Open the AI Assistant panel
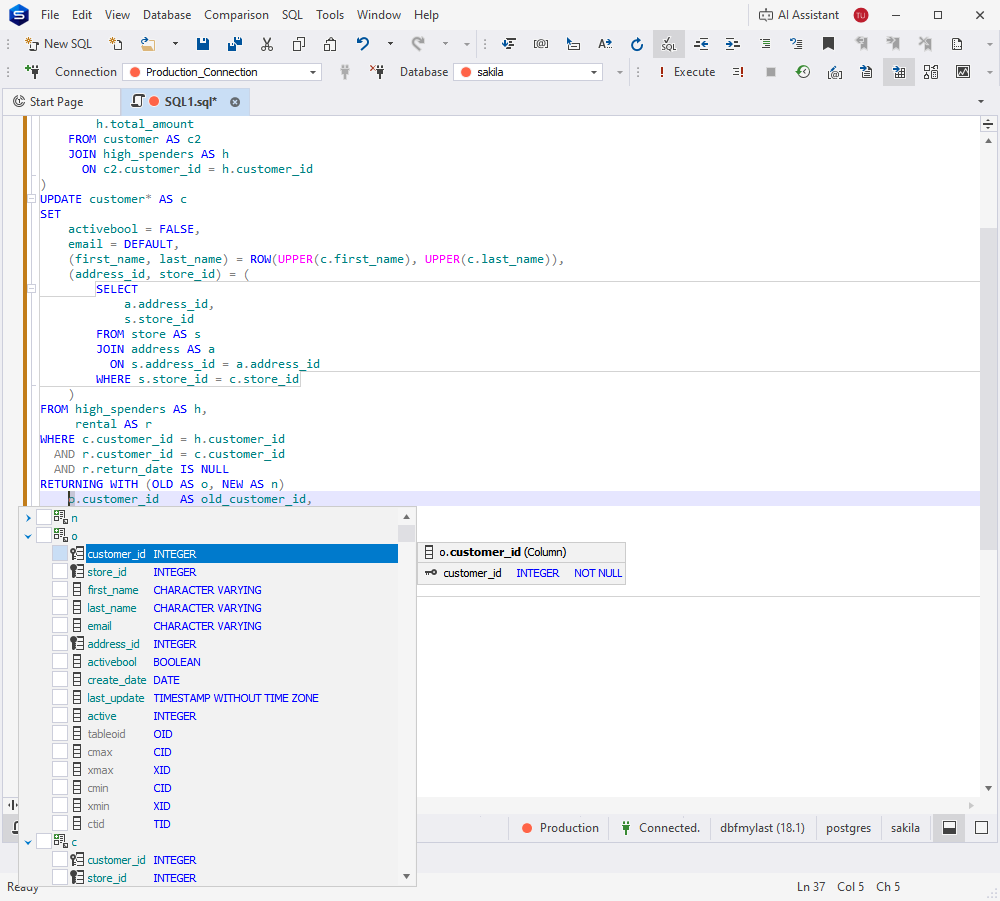The height and width of the screenshot is (901, 1000). coord(798,15)
